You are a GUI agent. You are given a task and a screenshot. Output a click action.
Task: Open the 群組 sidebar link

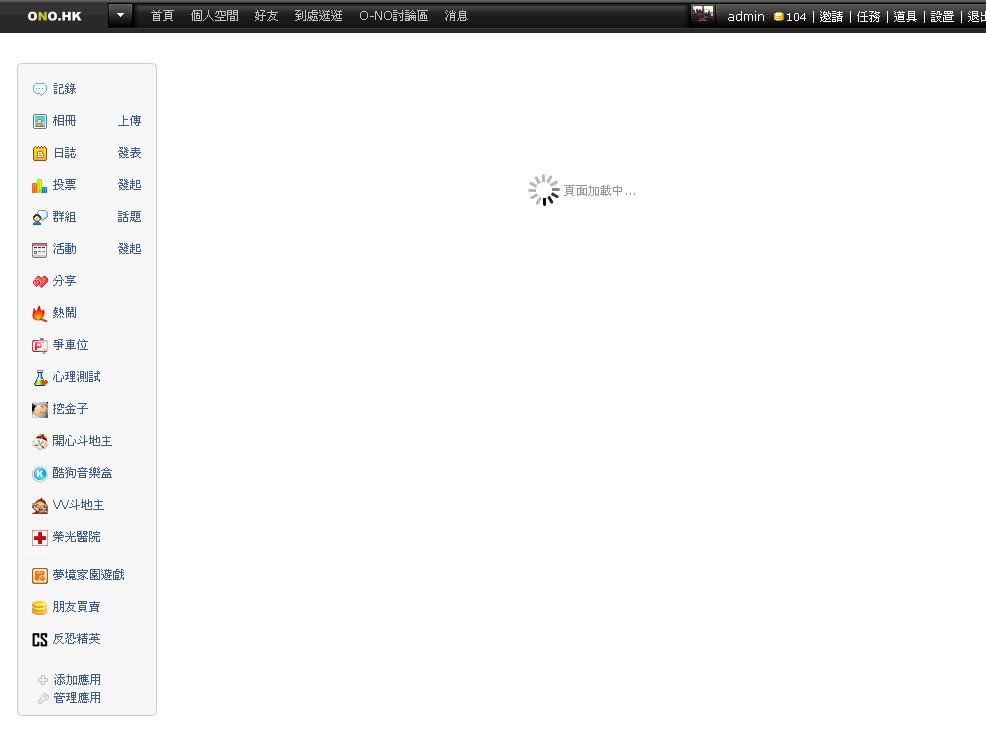point(64,217)
